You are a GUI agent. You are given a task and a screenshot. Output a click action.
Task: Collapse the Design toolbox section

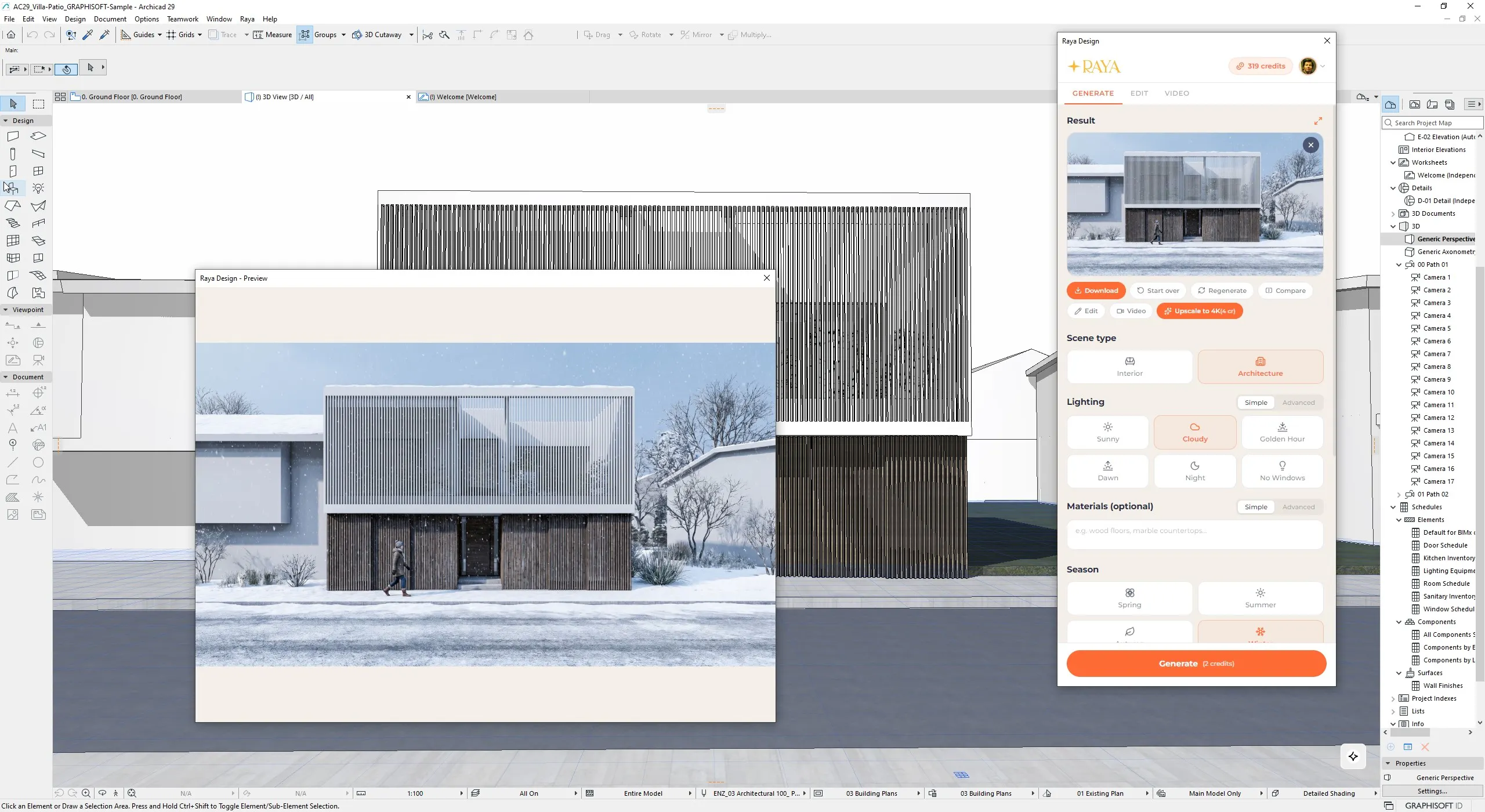(x=6, y=121)
